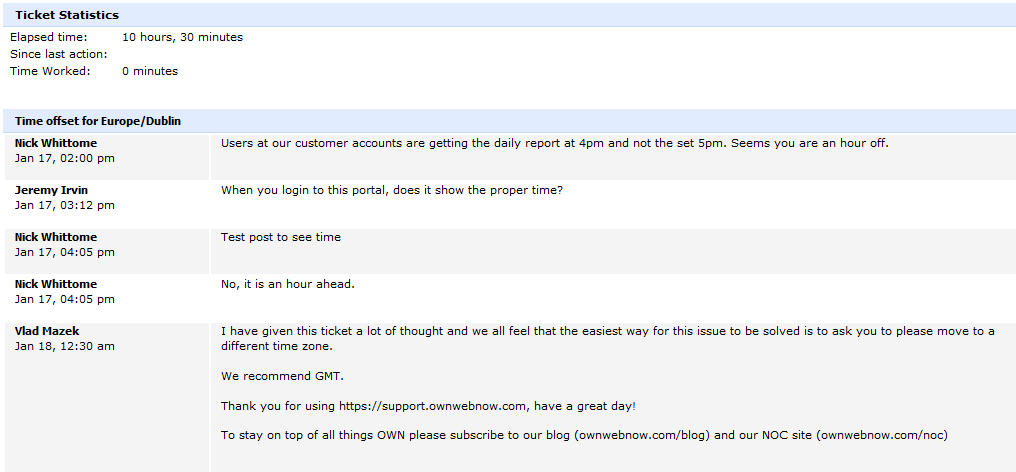This screenshot has height=472, width=1016.
Task: Open the https://support.ownwebnow.com link
Action: pyautogui.click(x=448, y=405)
